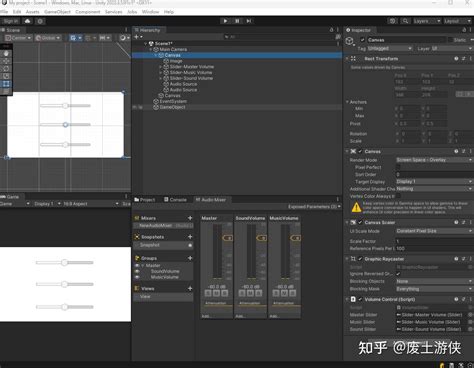Collapse the Canvas node in Hierarchy
The width and height of the screenshot is (474, 368).
156,55
